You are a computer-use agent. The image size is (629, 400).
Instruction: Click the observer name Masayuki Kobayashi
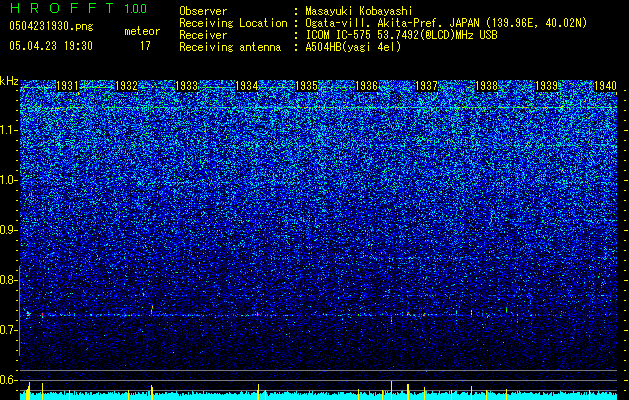359,11
